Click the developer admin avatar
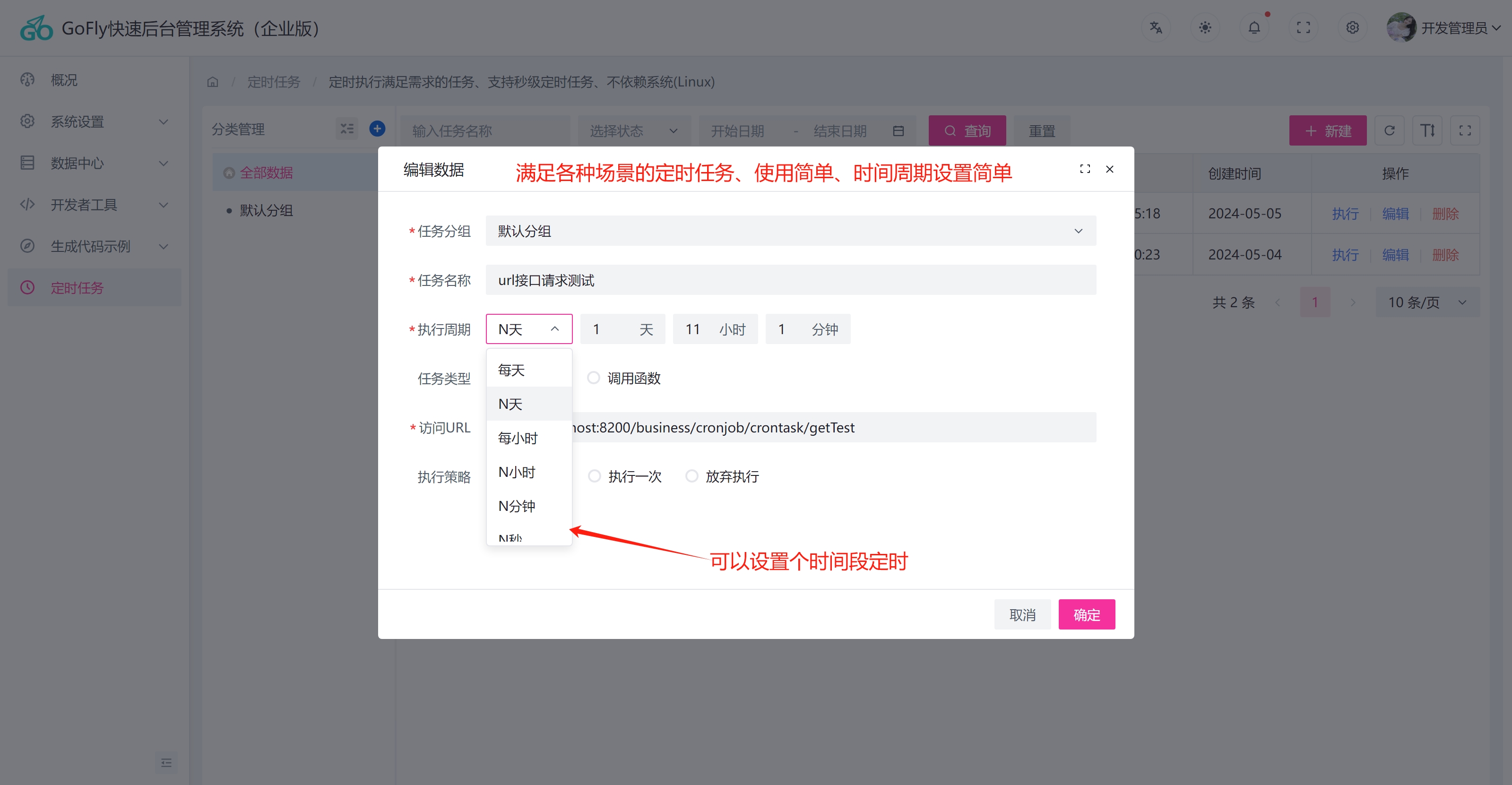The width and height of the screenshot is (1512, 785). (x=1402, y=27)
